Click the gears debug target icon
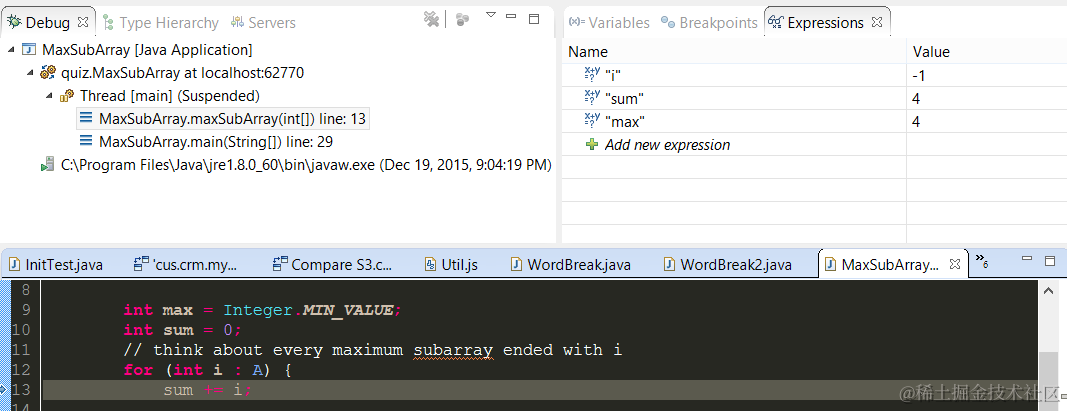This screenshot has height=411, width=1067. coord(48,72)
